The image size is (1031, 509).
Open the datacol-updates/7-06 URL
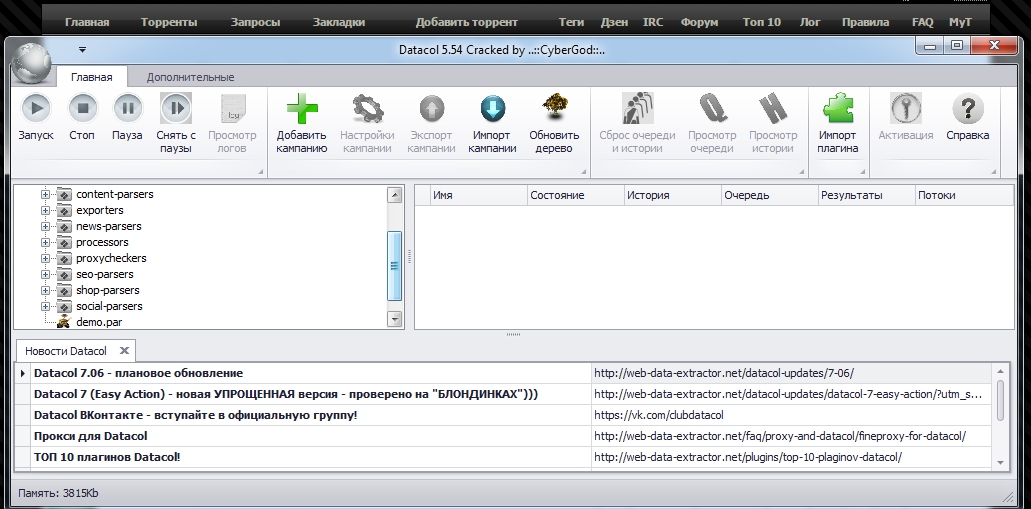coord(723,373)
